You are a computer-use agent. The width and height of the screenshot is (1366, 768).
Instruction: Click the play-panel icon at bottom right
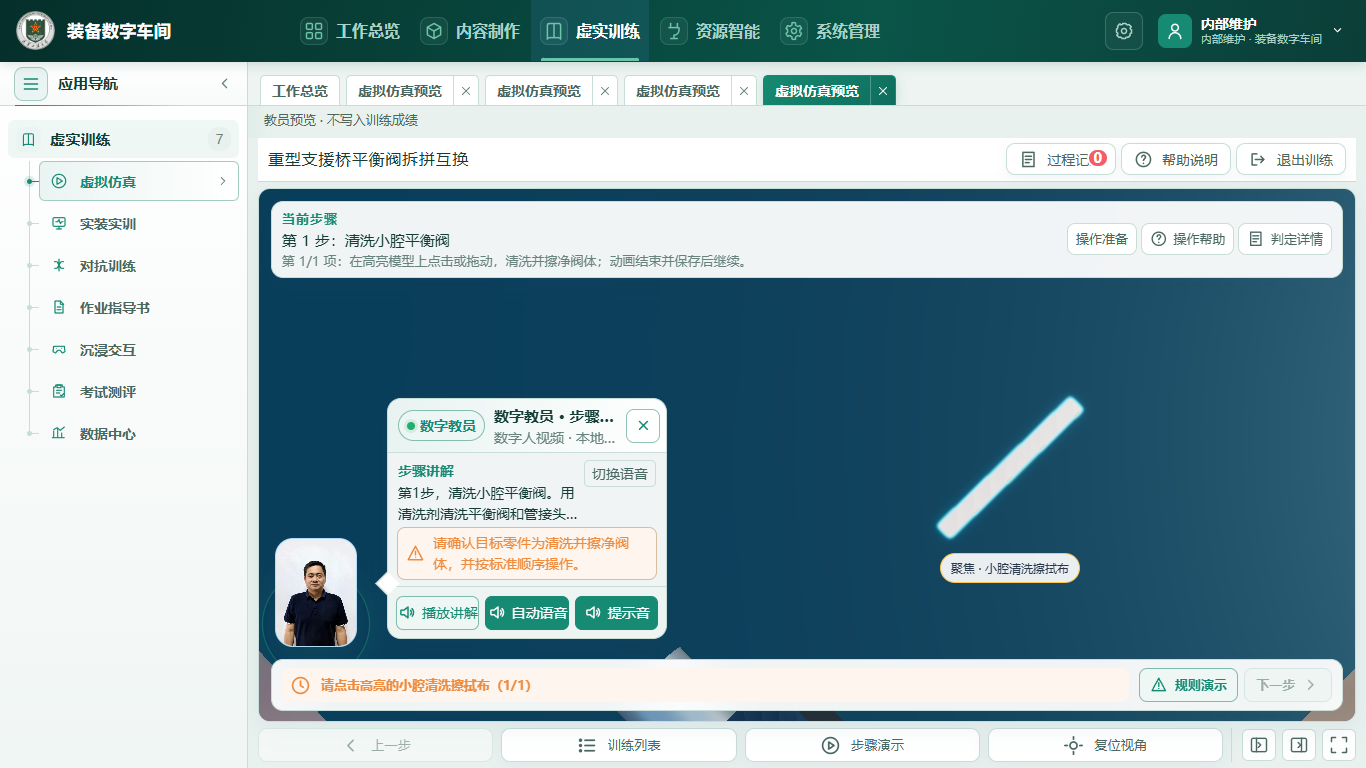coord(1259,745)
